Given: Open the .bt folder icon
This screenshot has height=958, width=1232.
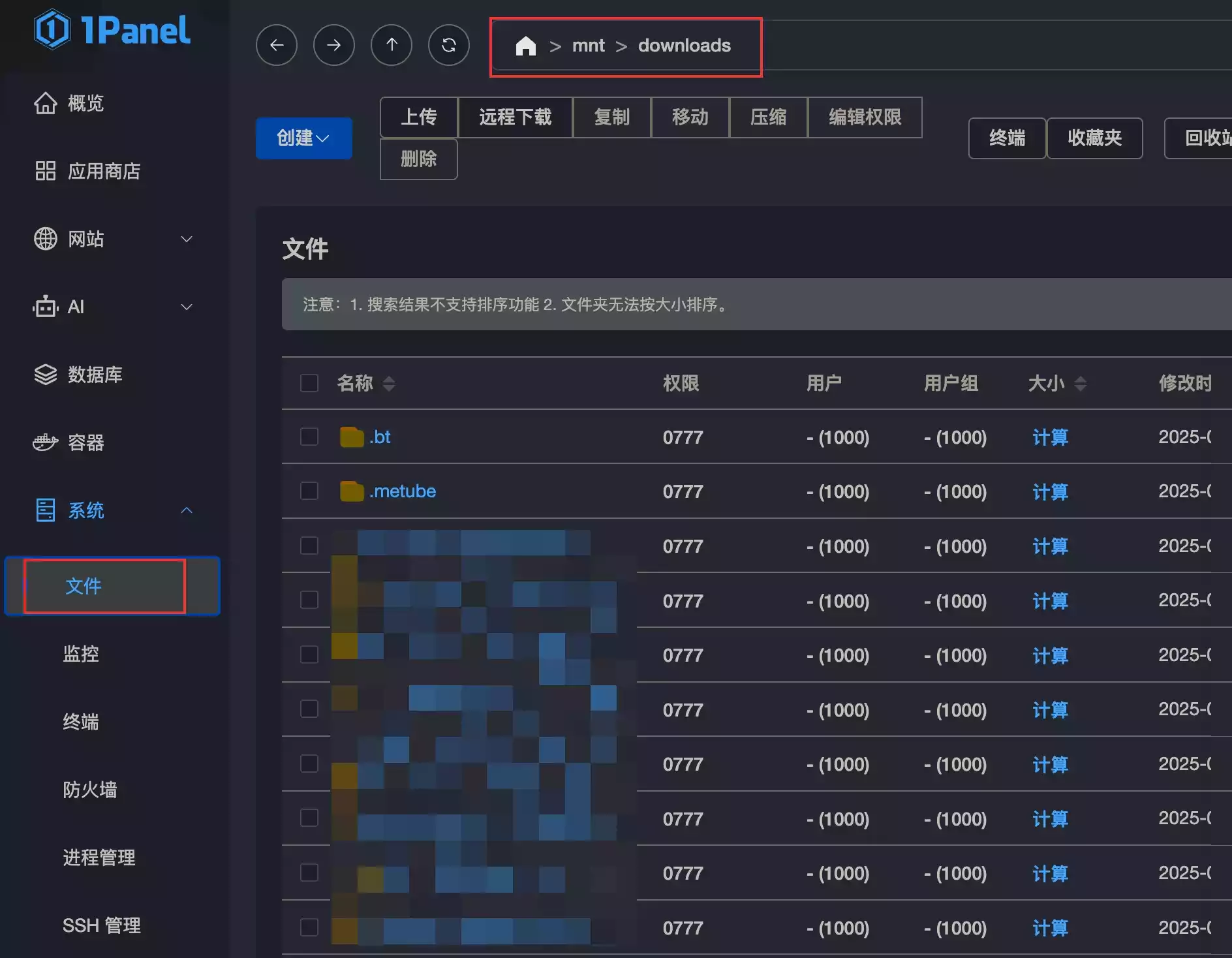Looking at the screenshot, I should [352, 437].
